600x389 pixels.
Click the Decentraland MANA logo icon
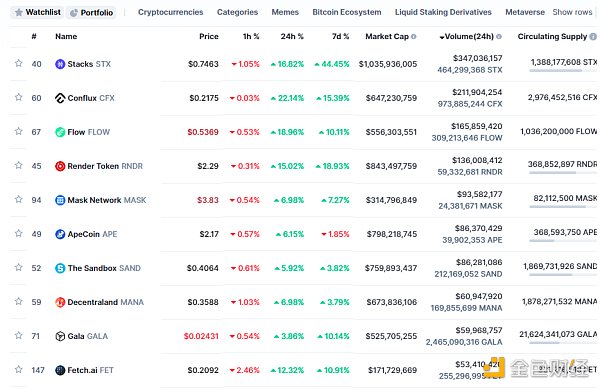tap(60, 302)
